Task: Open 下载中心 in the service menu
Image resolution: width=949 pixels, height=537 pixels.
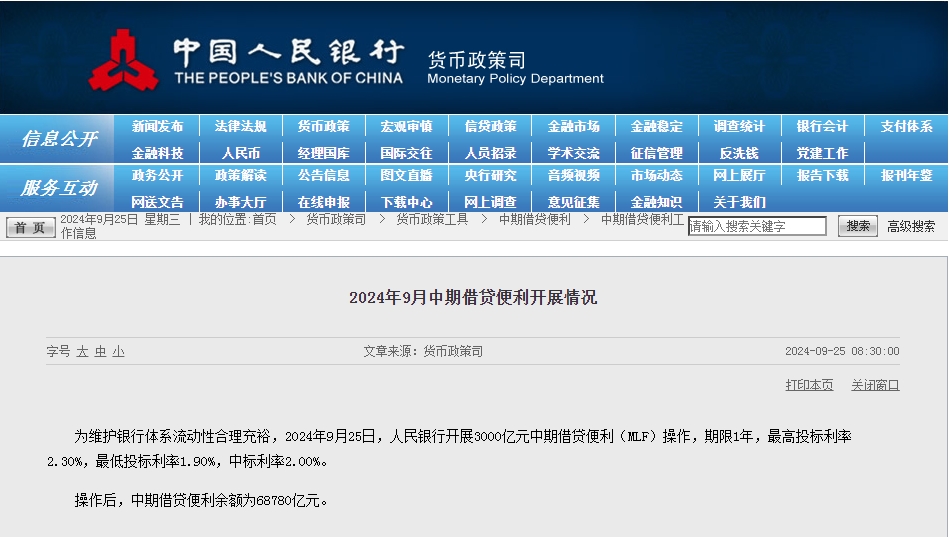Action: pos(406,202)
